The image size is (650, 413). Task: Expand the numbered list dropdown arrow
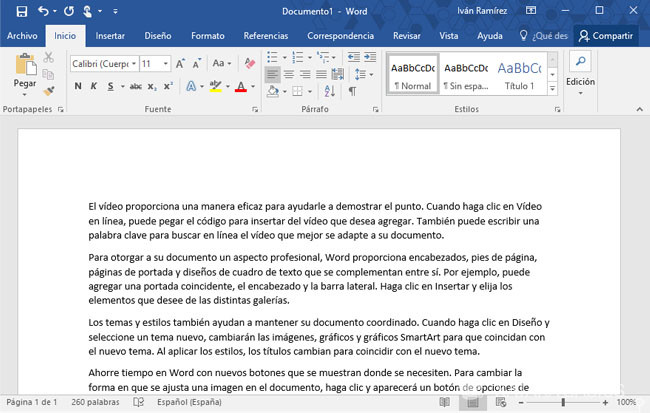[x=310, y=57]
